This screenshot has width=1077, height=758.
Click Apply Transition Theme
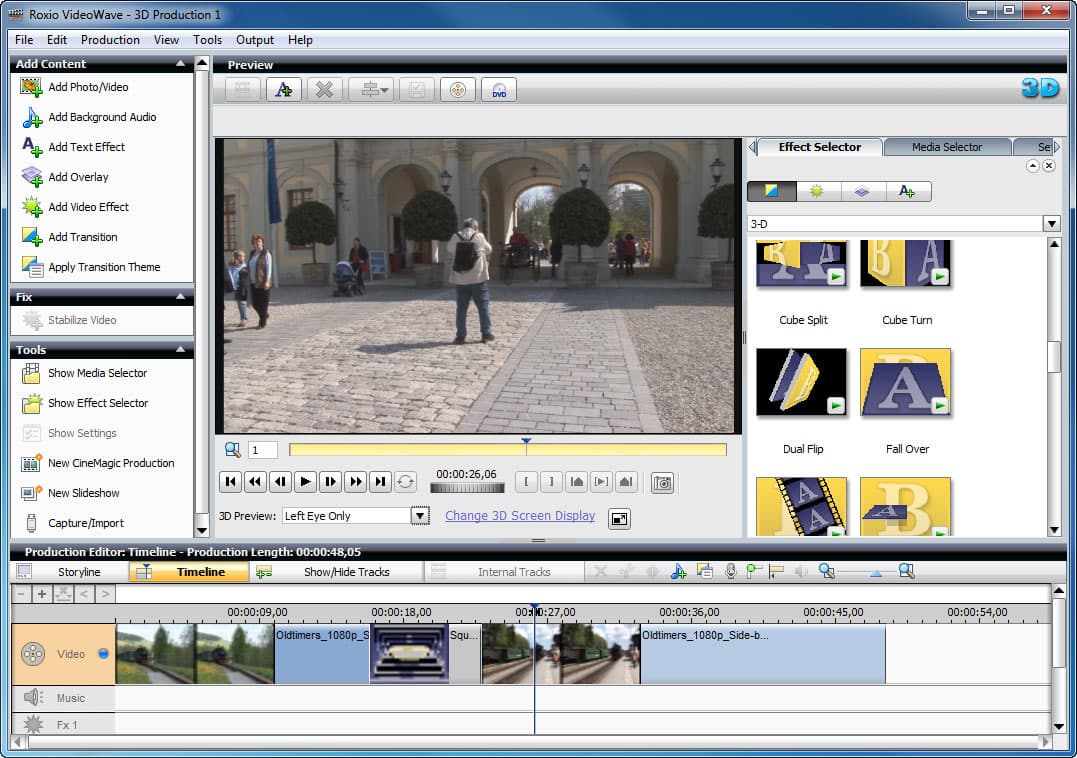pos(104,267)
